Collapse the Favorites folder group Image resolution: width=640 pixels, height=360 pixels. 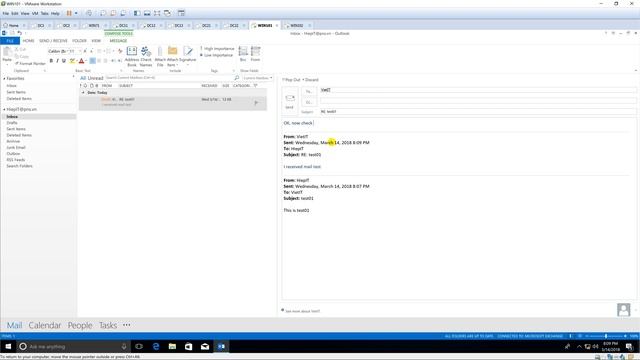(x=4, y=78)
